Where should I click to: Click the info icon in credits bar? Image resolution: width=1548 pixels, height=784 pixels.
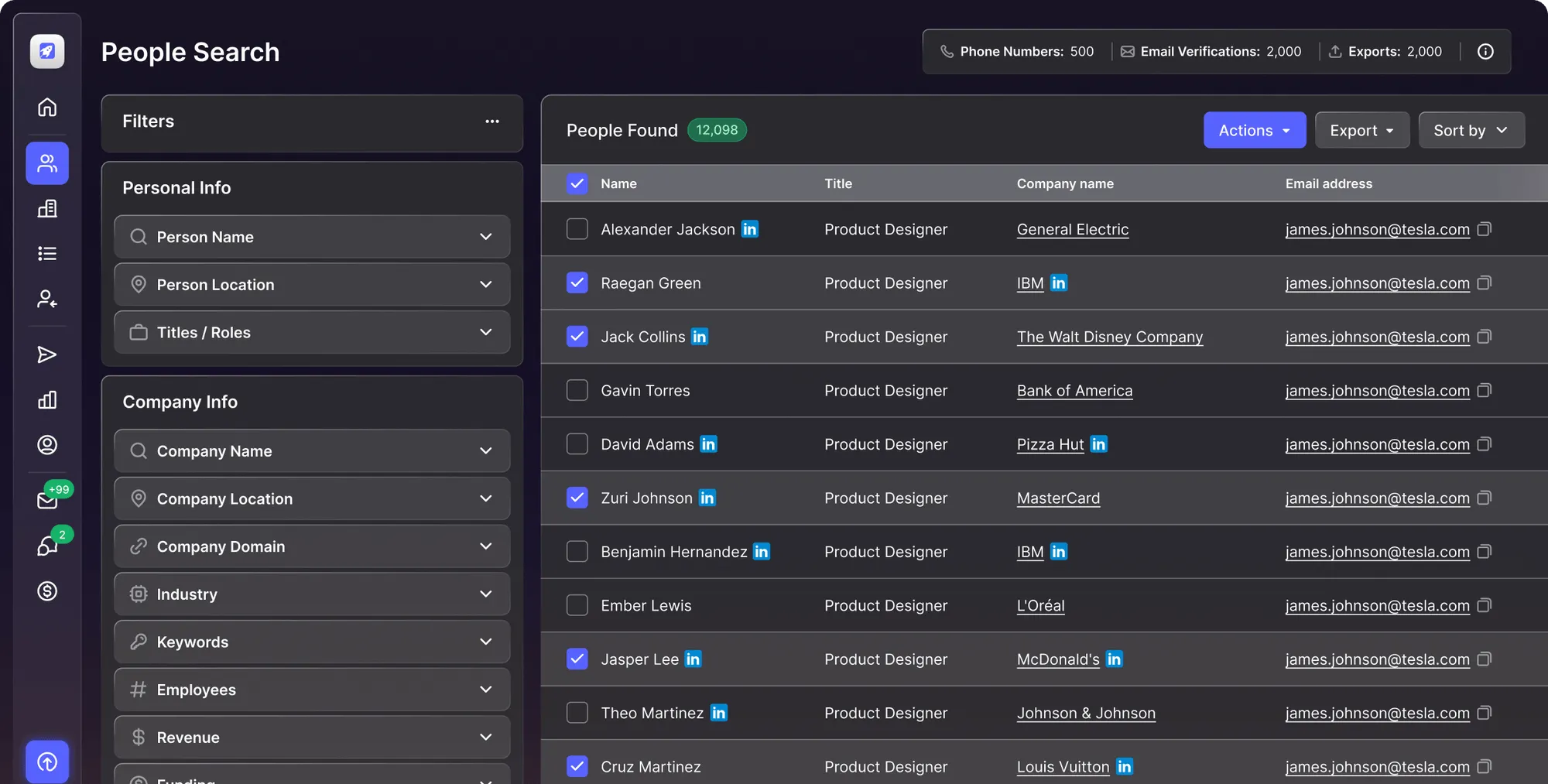[1485, 51]
